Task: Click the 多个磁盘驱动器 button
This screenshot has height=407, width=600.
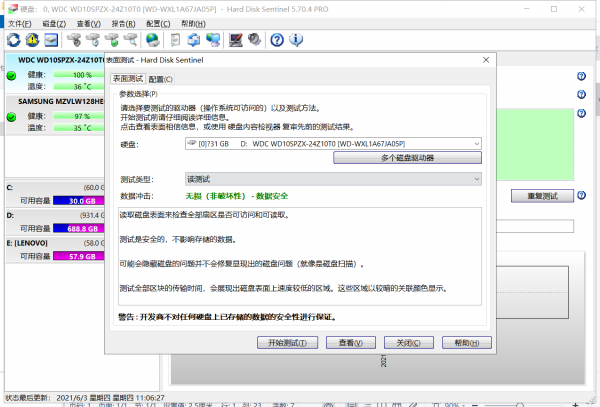Action: (407, 158)
